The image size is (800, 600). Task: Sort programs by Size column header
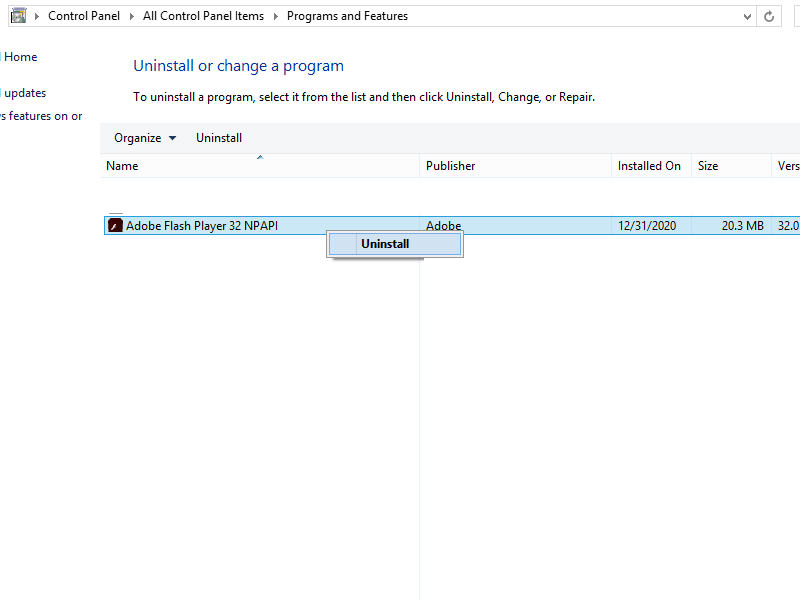point(708,166)
